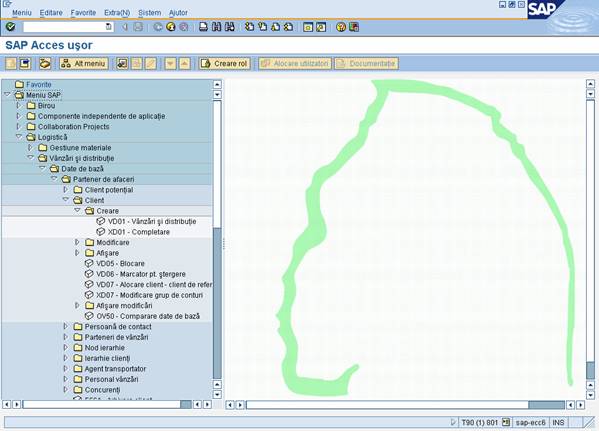Viewport: 599px width, 431px height.
Task: Open Help with yellow question mark icon
Action: (x=341, y=27)
